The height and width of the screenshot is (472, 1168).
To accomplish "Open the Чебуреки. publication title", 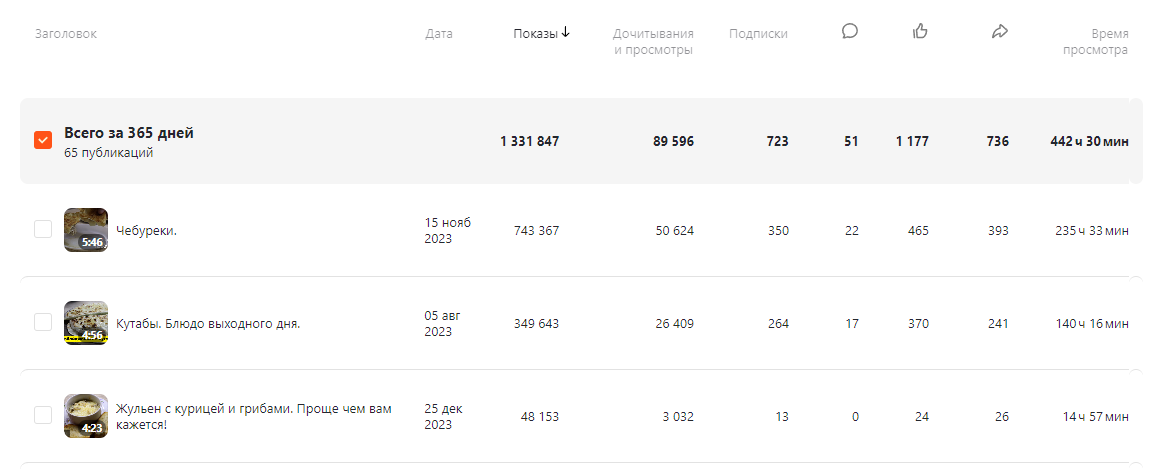I will 147,231.
